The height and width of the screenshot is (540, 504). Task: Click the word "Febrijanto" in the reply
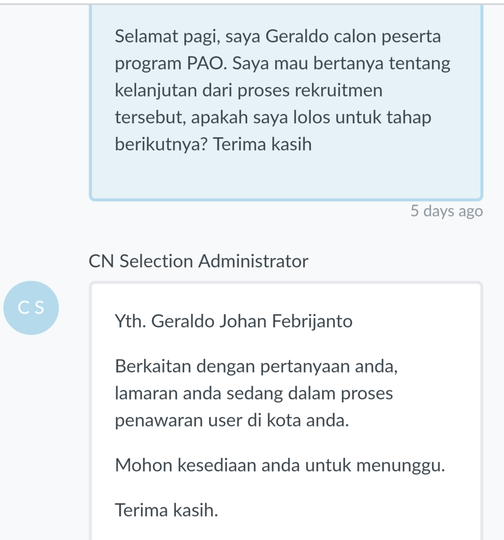312,321
